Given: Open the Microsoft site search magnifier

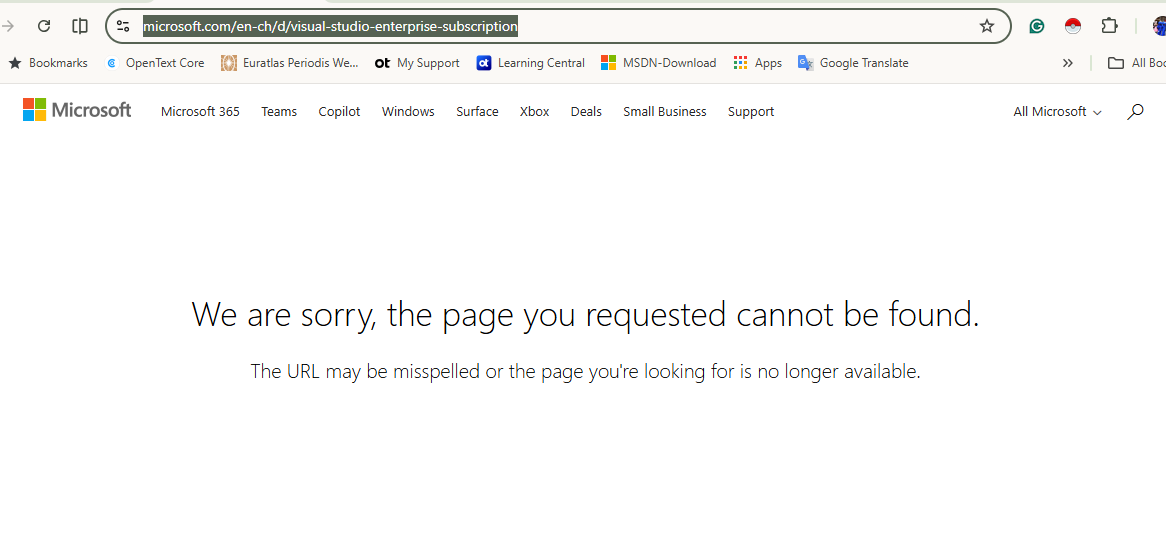Looking at the screenshot, I should tap(1135, 112).
